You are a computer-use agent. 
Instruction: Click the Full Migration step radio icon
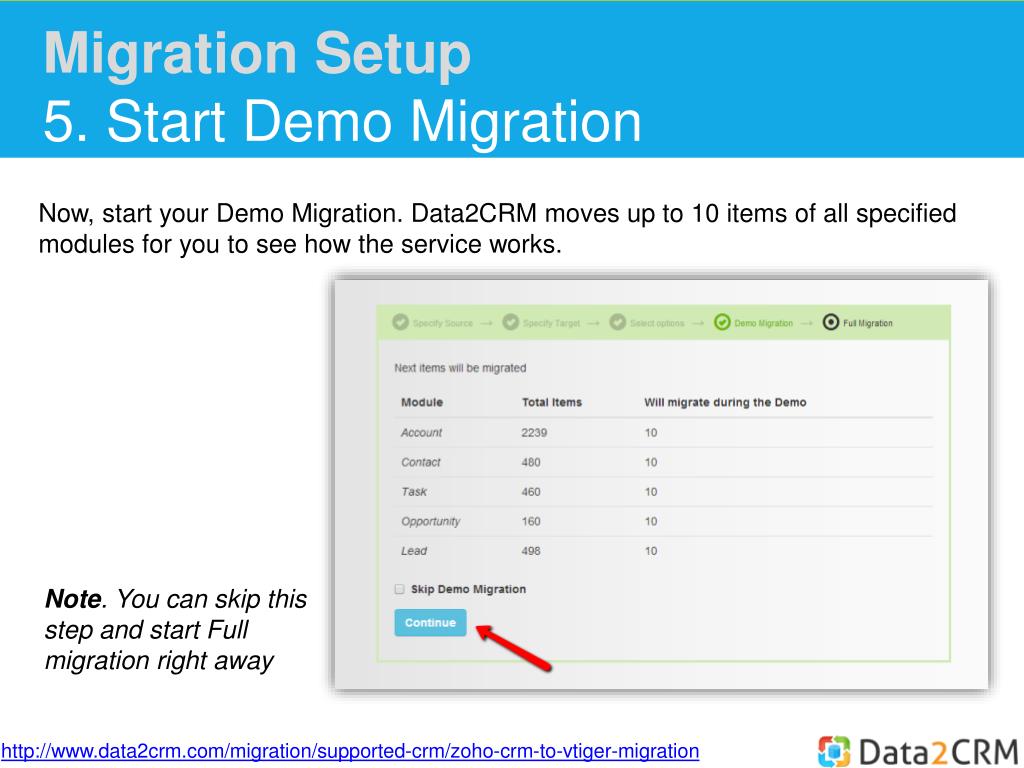tap(831, 322)
